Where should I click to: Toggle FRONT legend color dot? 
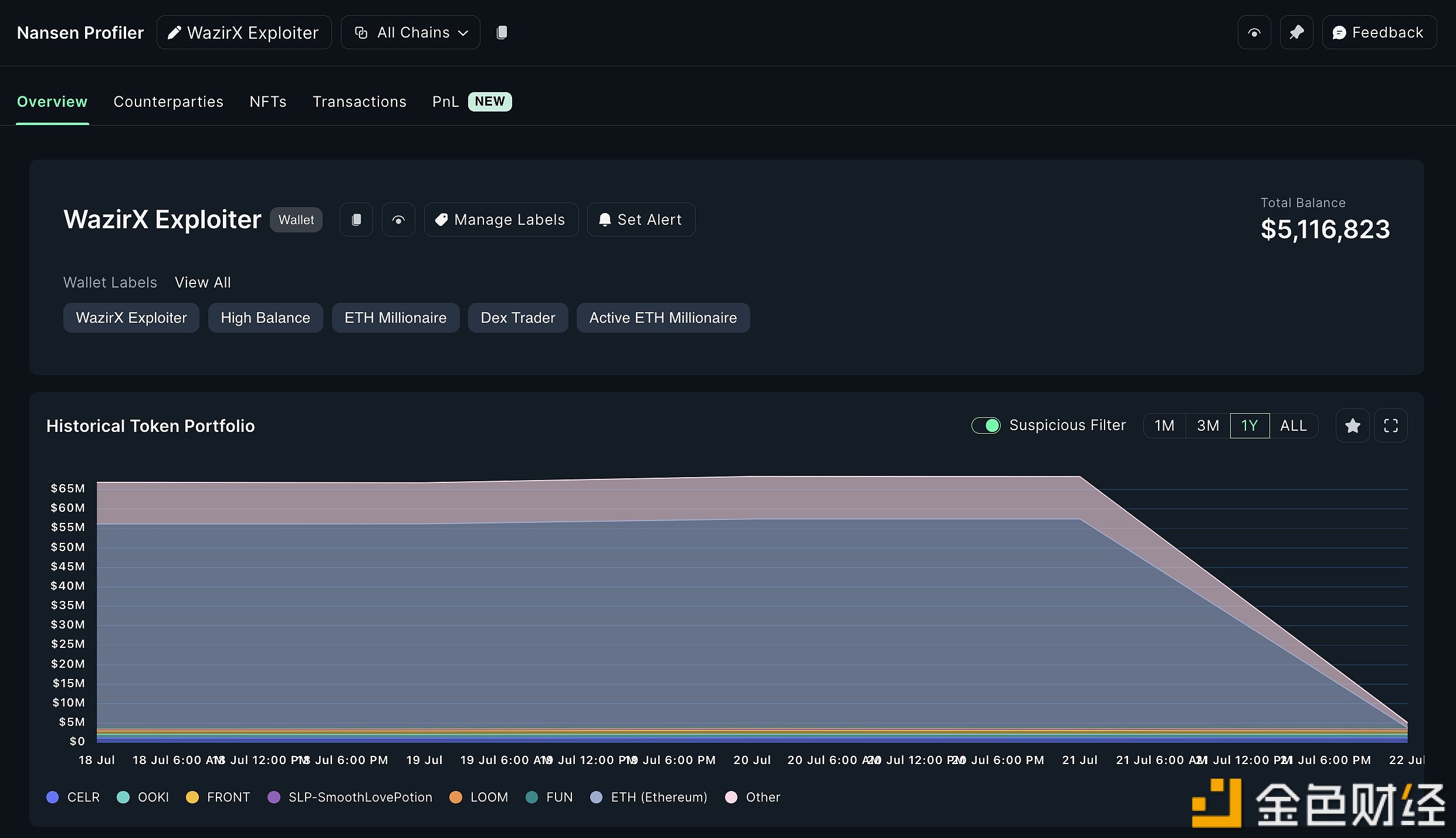pos(192,797)
